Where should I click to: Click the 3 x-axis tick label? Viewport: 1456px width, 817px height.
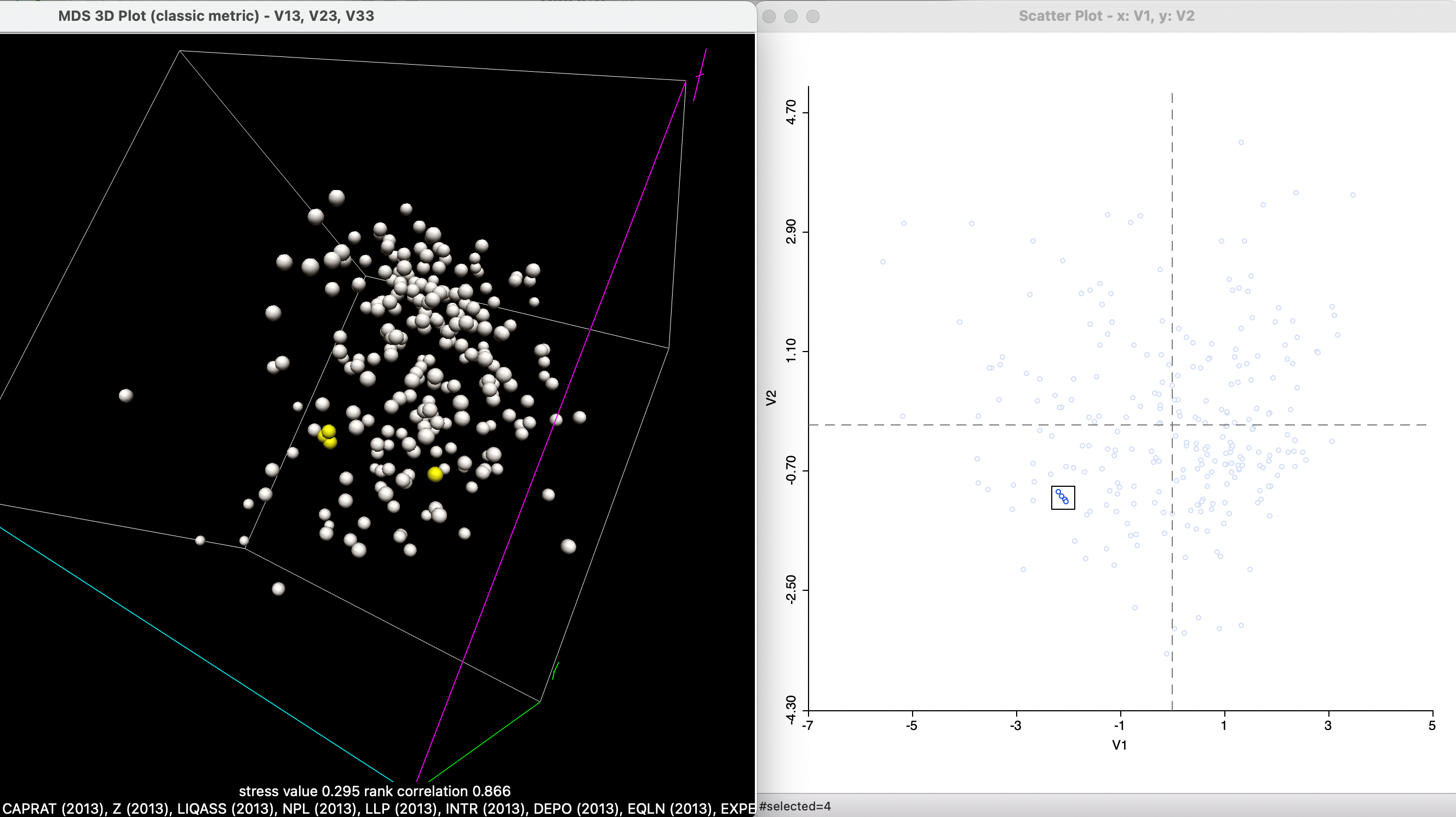pos(1328,726)
